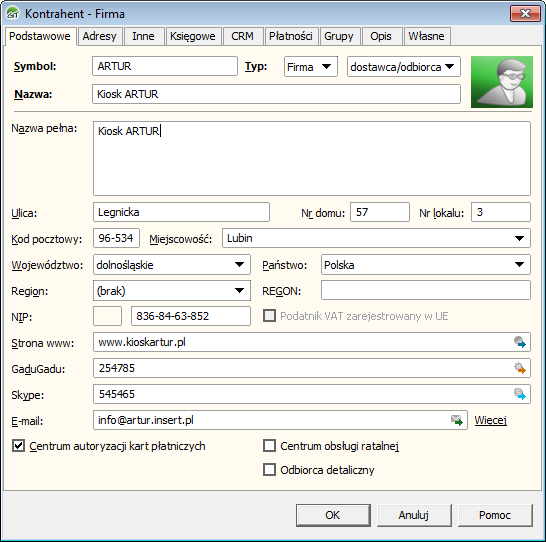Open the Państwo dropdown list
This screenshot has width=546, height=542.
pos(519,265)
